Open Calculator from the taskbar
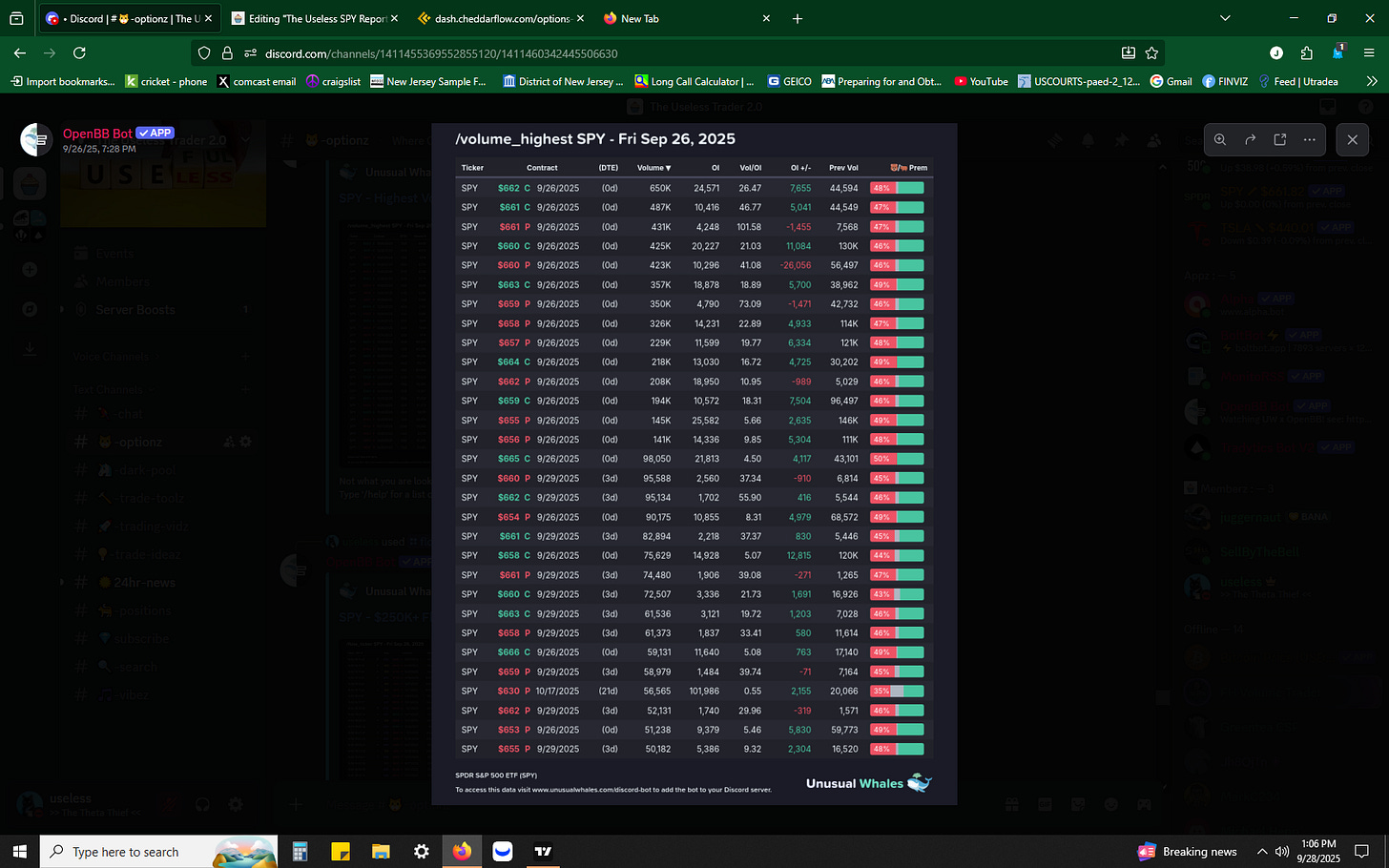This screenshot has width=1389, height=868. coord(300,852)
